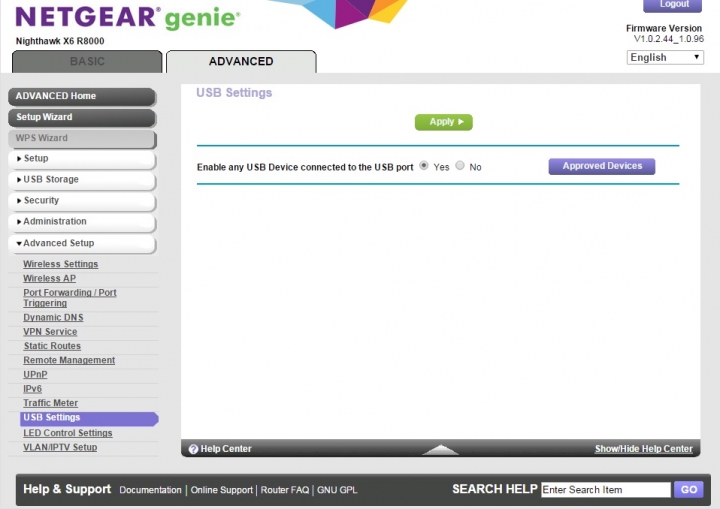Viewport: 720px width, 509px height.
Task: Open IPv6 settings link
Action: (33, 389)
